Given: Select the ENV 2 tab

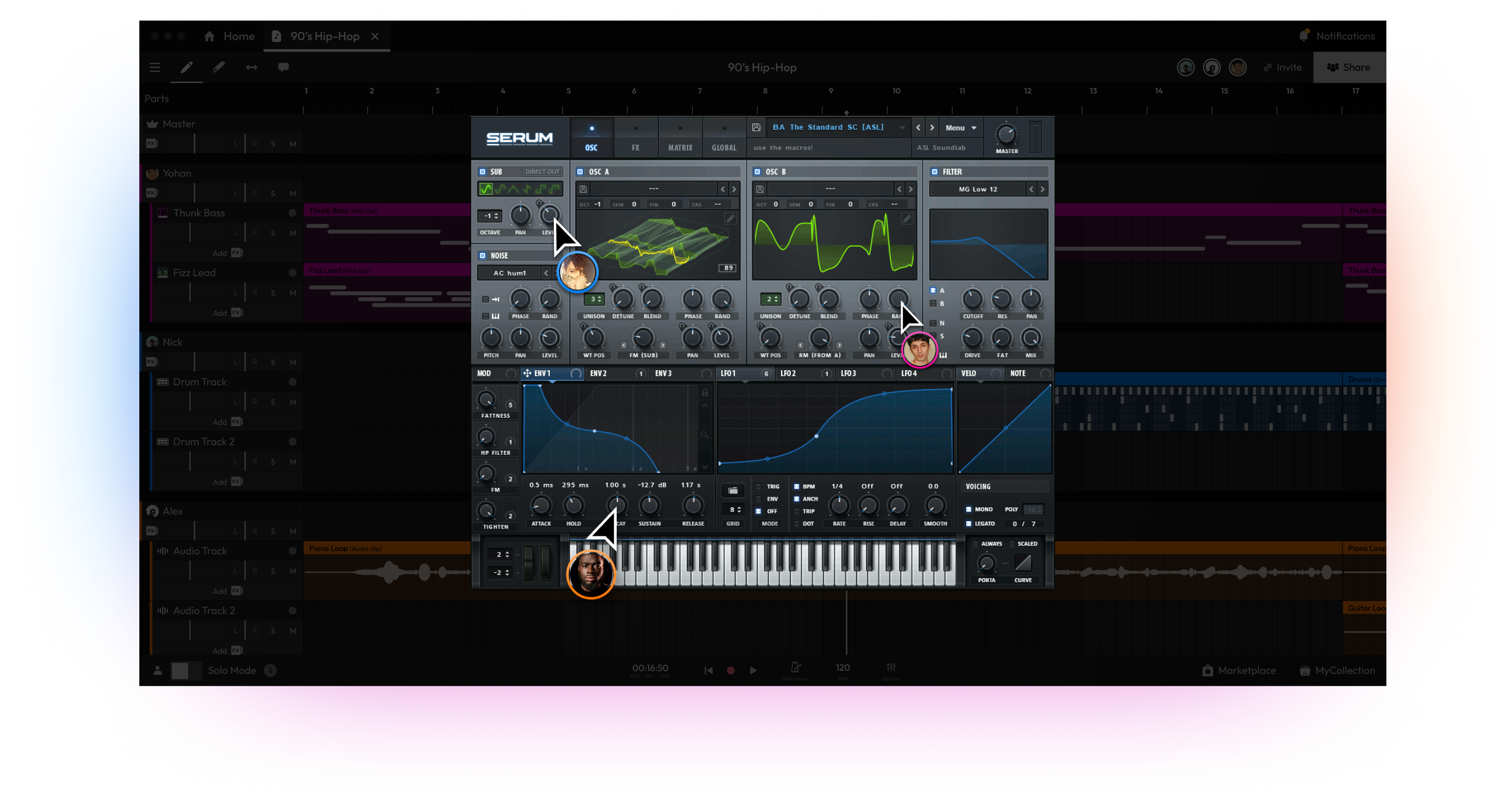Looking at the screenshot, I should click(616, 374).
